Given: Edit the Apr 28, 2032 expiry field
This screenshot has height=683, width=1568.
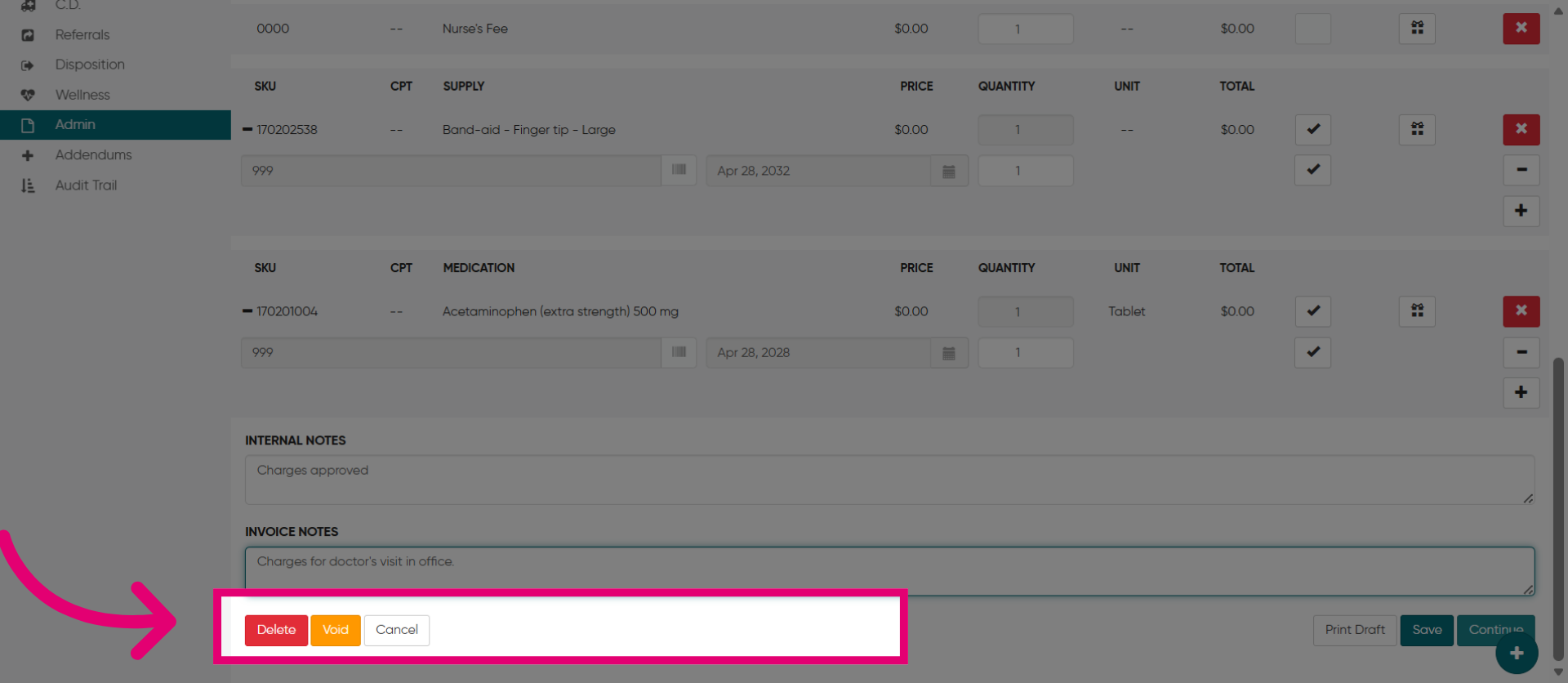Looking at the screenshot, I should (x=818, y=171).
